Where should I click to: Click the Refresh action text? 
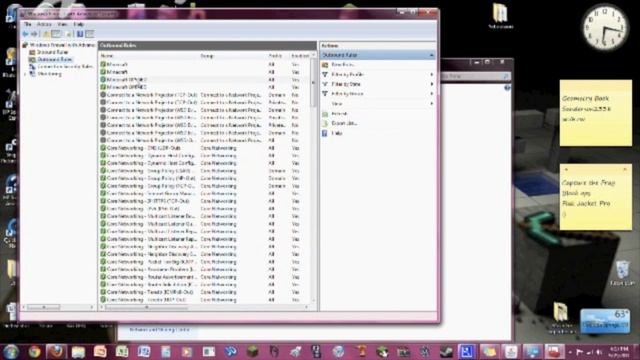point(339,114)
